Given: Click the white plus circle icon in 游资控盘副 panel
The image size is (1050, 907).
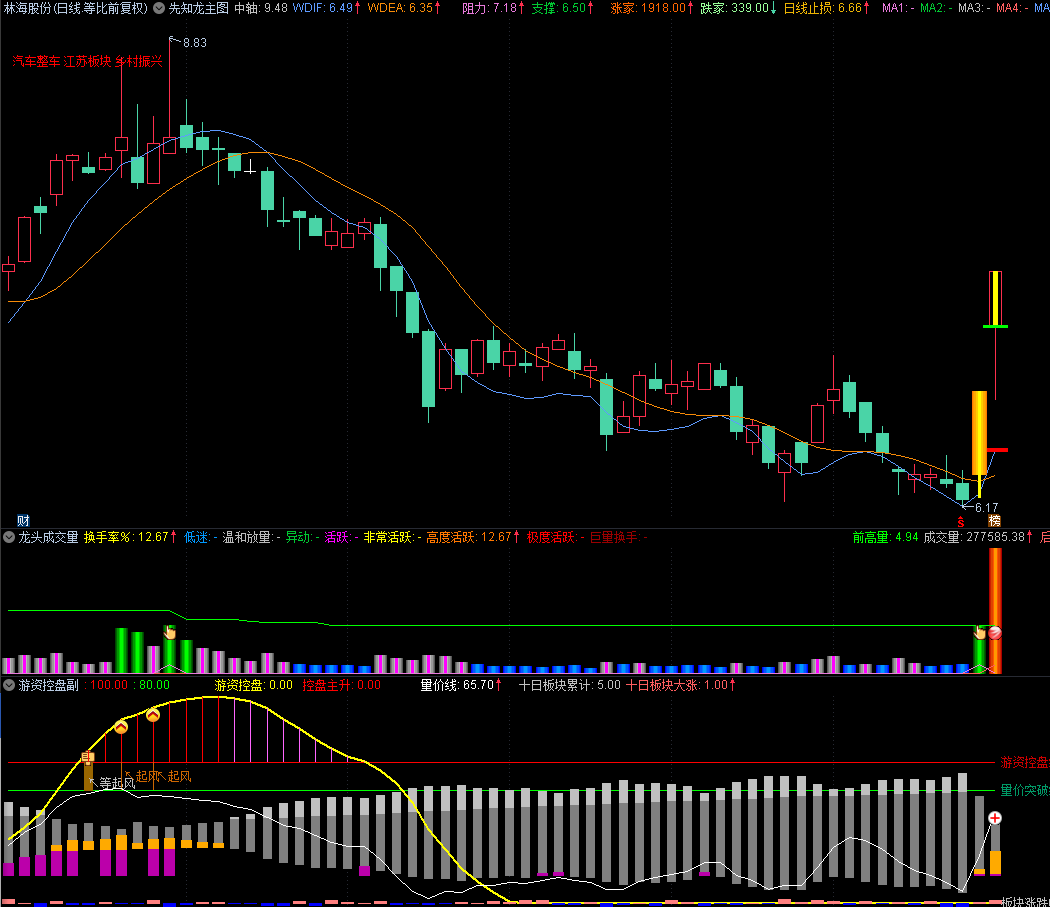Looking at the screenshot, I should point(995,818).
